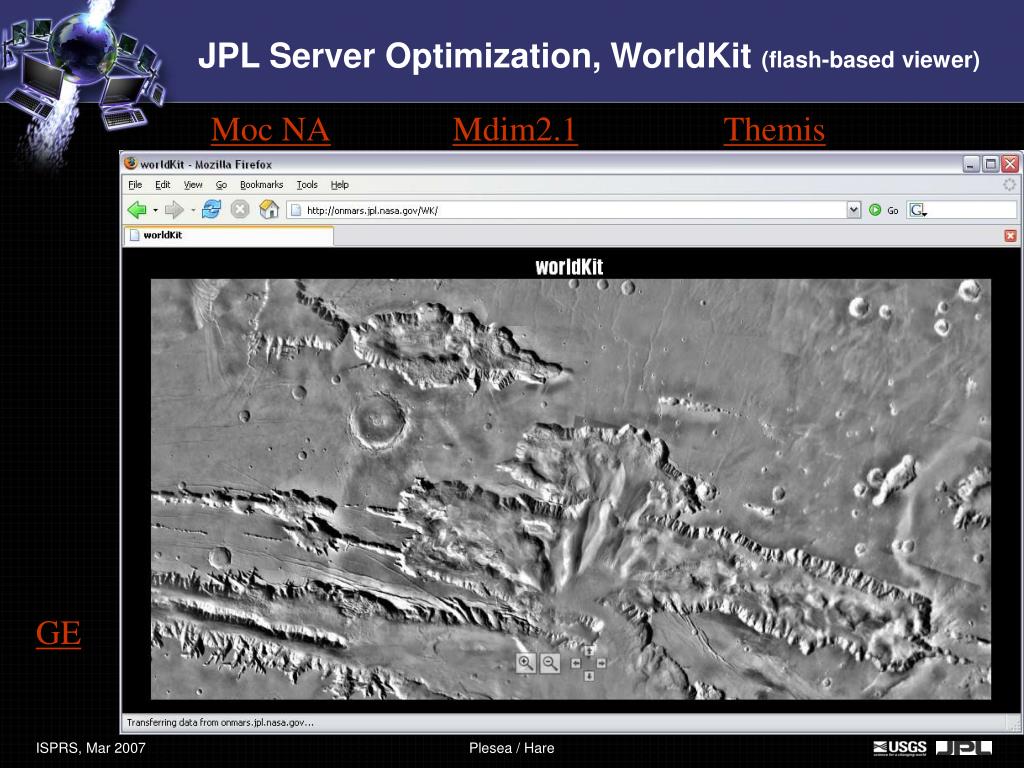The height and width of the screenshot is (768, 1024).
Task: Expand the address bar URL dropdown
Action: tap(854, 210)
